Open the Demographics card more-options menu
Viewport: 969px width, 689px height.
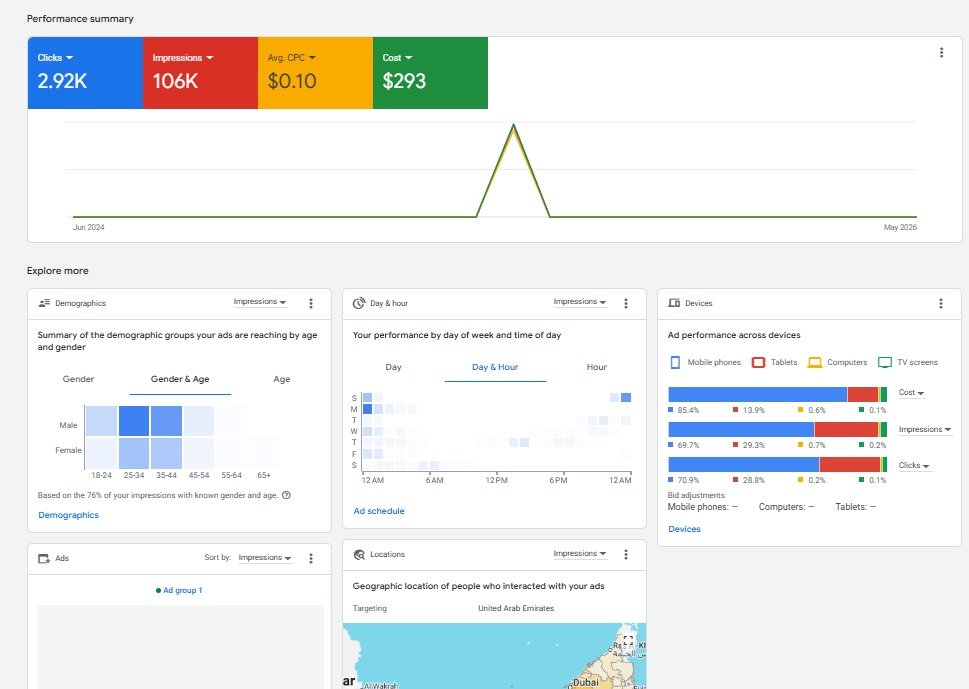click(x=311, y=303)
